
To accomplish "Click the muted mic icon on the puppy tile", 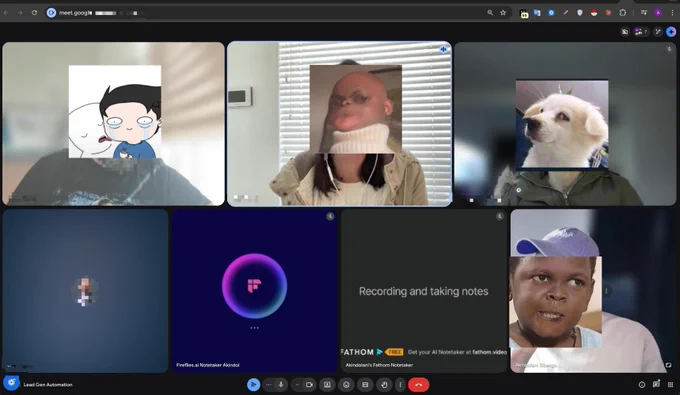I will coord(669,49).
